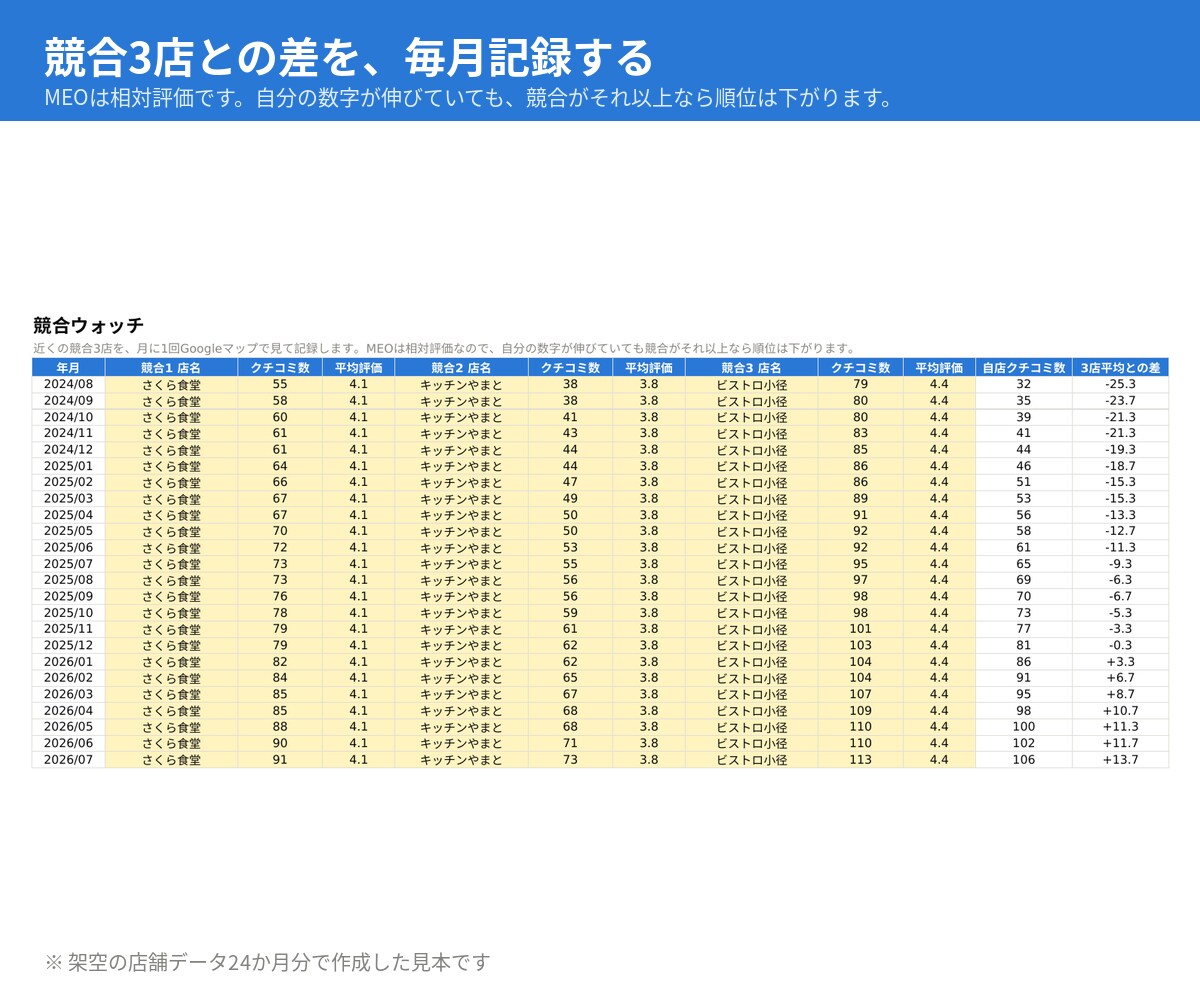Click rating 4.4 in the 2024/10 row
1200x990 pixels.
pyautogui.click(x=939, y=417)
